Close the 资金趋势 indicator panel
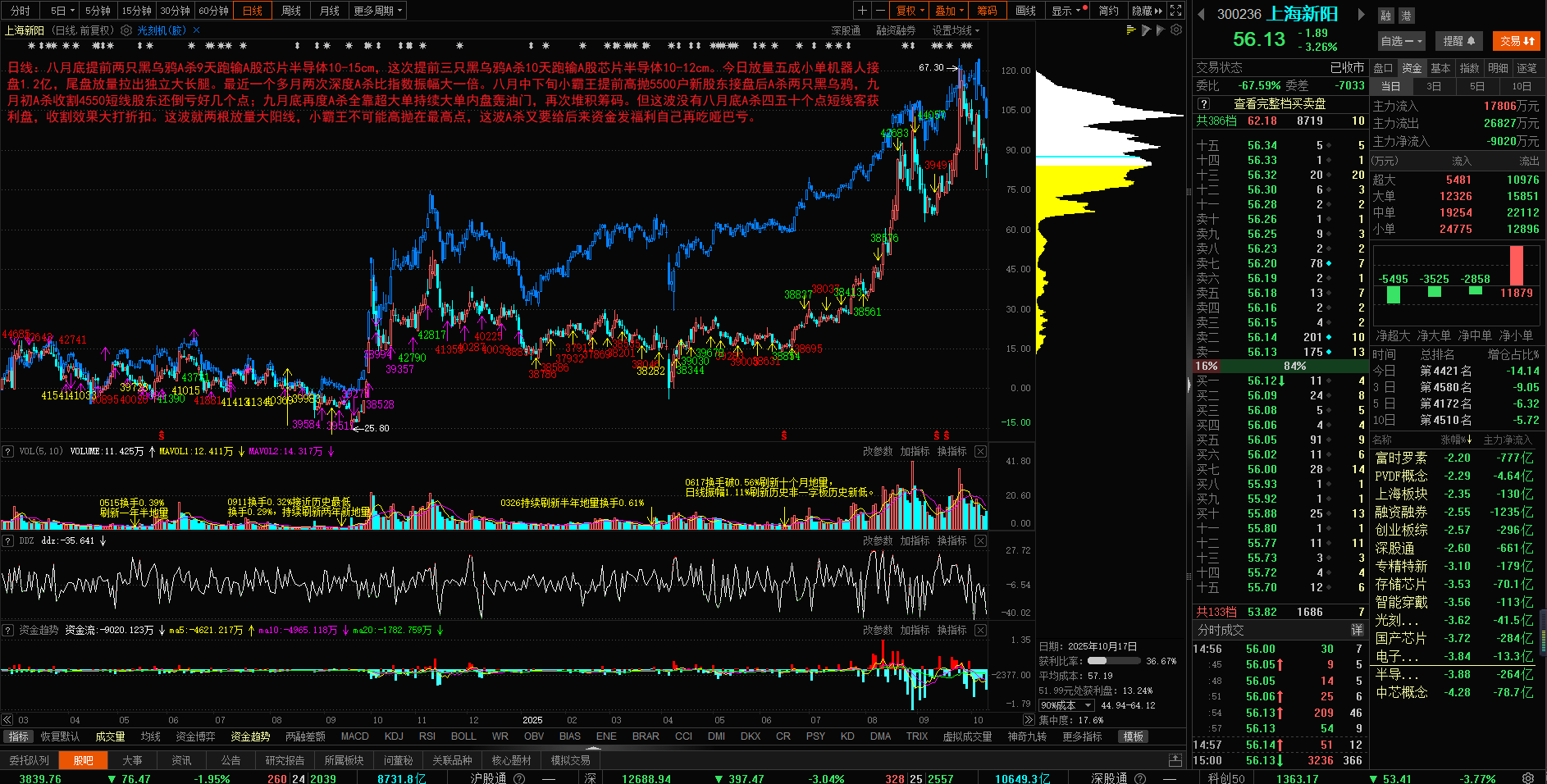This screenshot has width=1547, height=784. coord(980,630)
